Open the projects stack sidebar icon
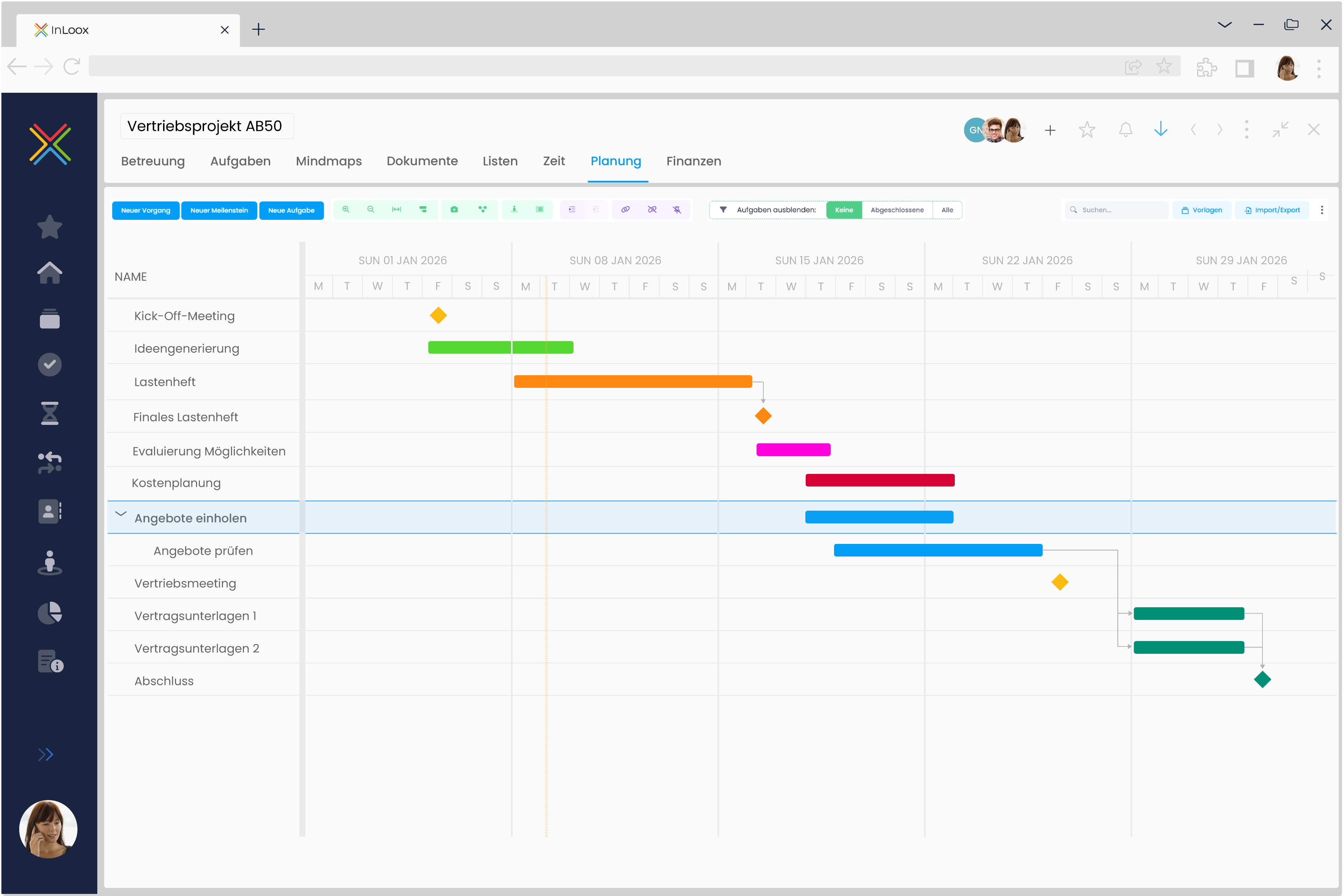The image size is (1344, 896). click(50, 319)
